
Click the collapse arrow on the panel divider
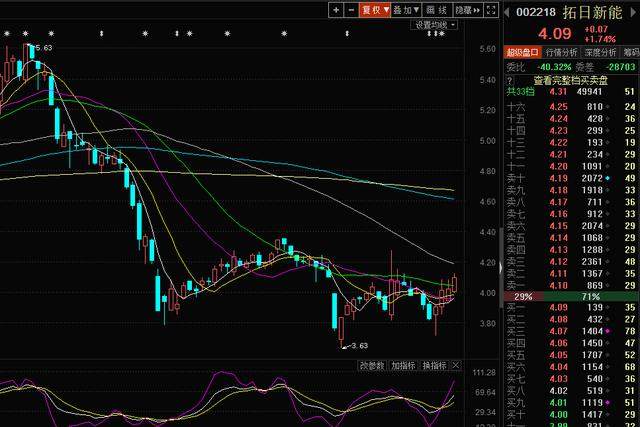coord(501,268)
